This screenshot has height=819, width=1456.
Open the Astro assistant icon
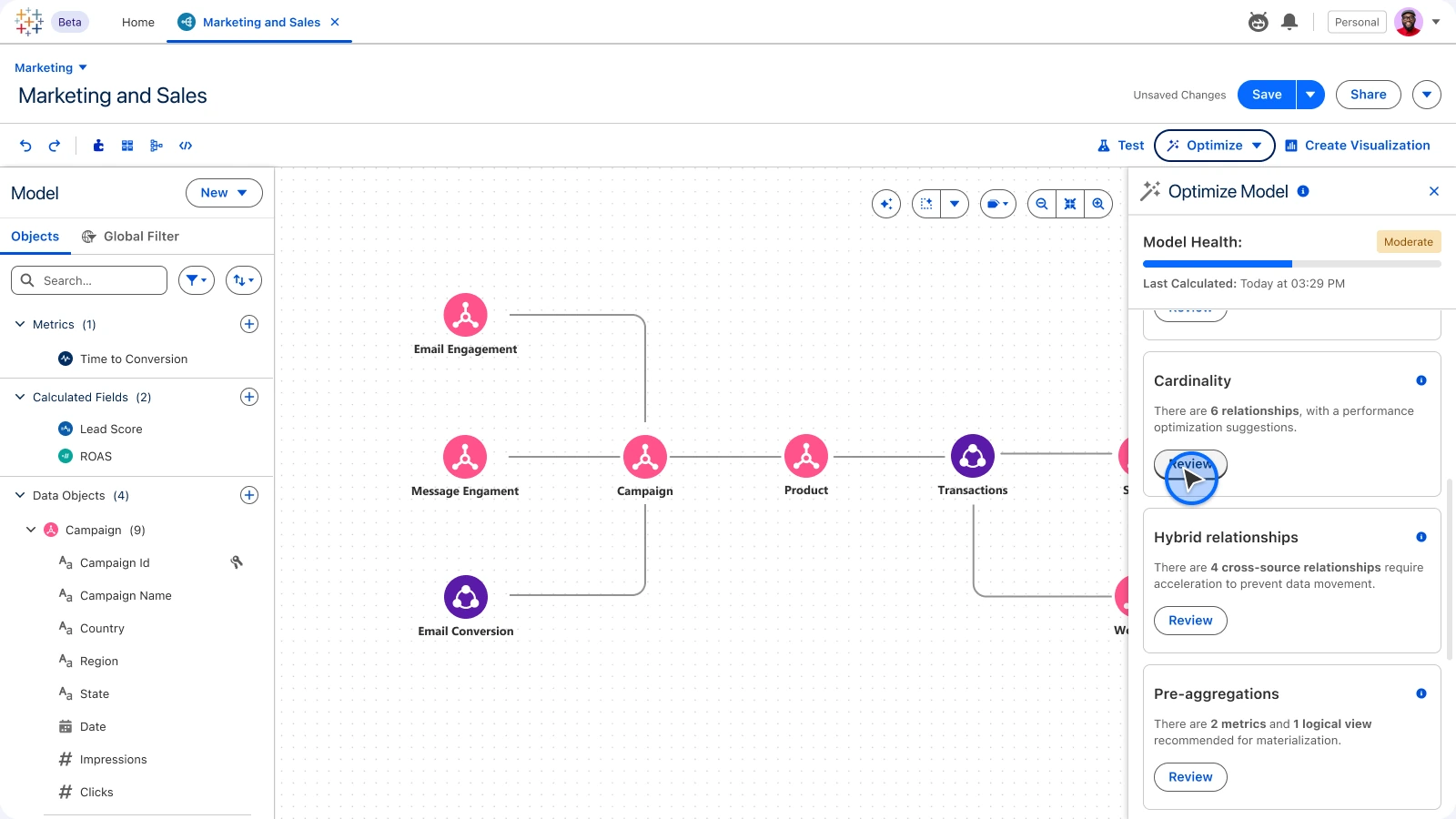click(x=1259, y=22)
